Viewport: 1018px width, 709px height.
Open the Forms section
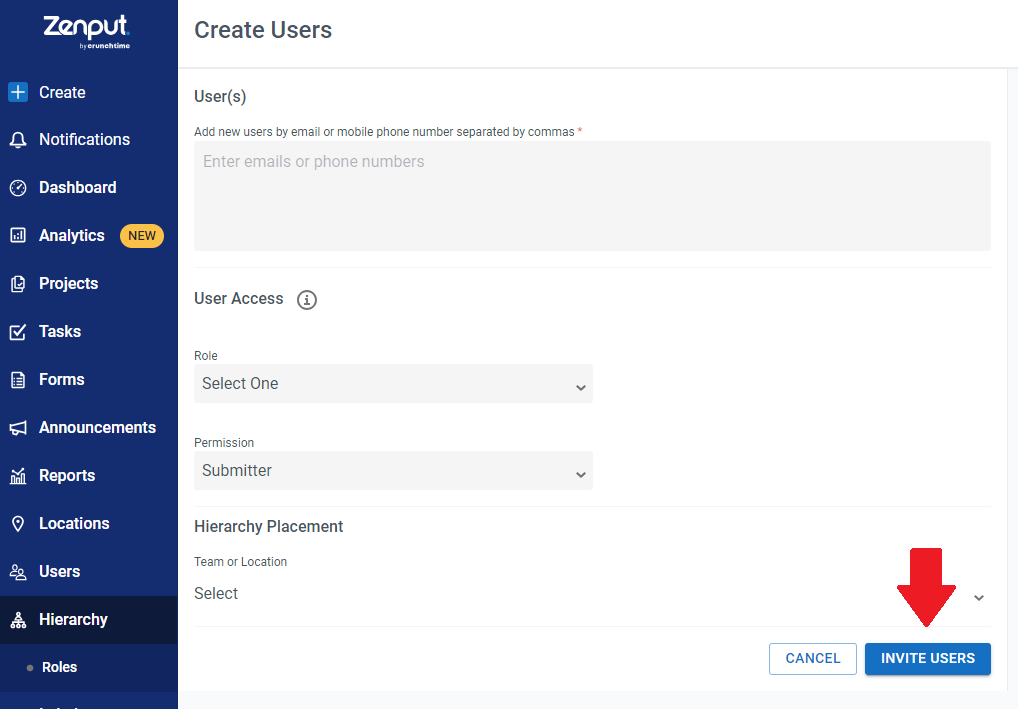(62, 380)
